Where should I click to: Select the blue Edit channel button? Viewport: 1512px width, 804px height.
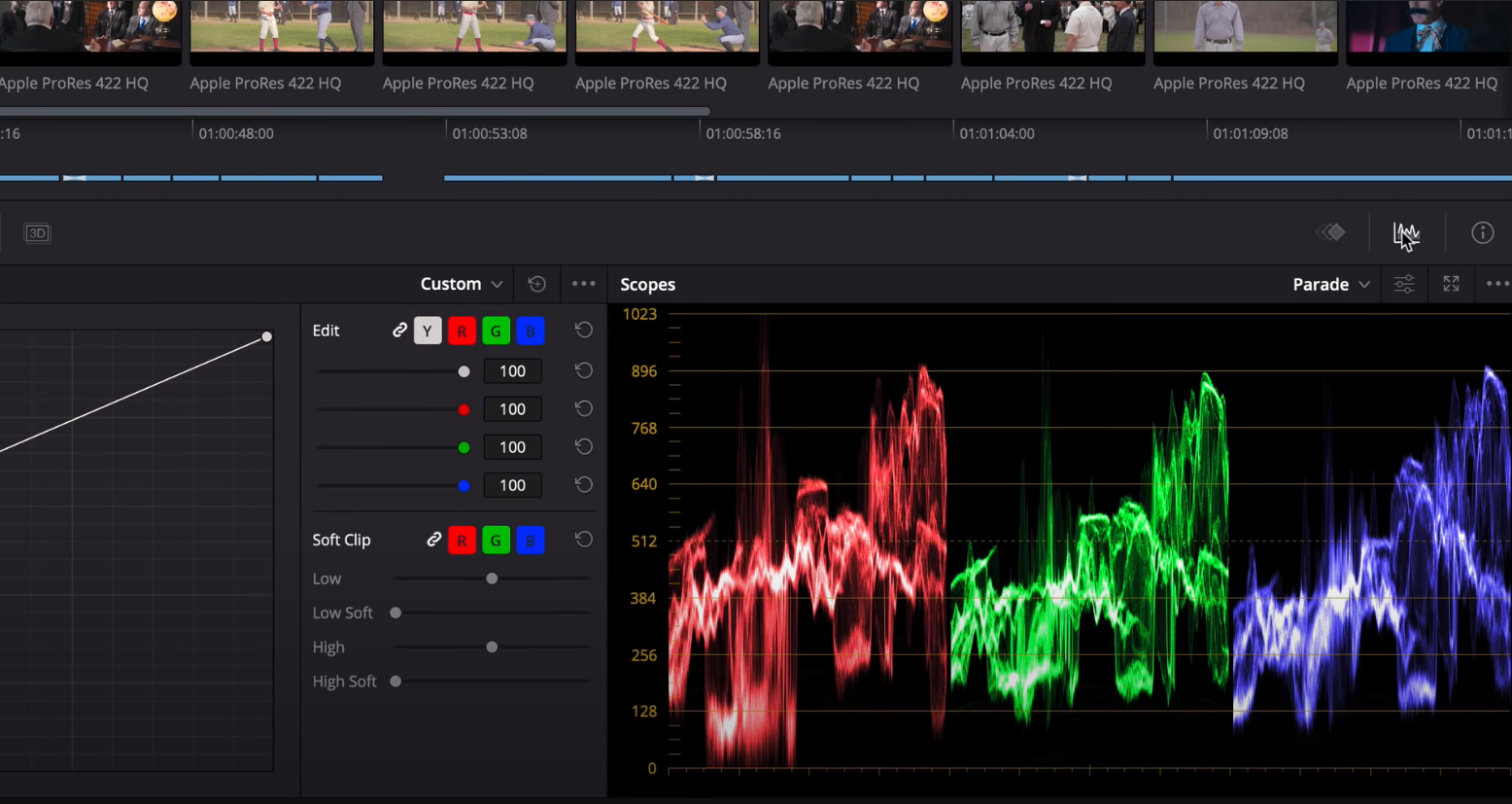[x=531, y=332]
